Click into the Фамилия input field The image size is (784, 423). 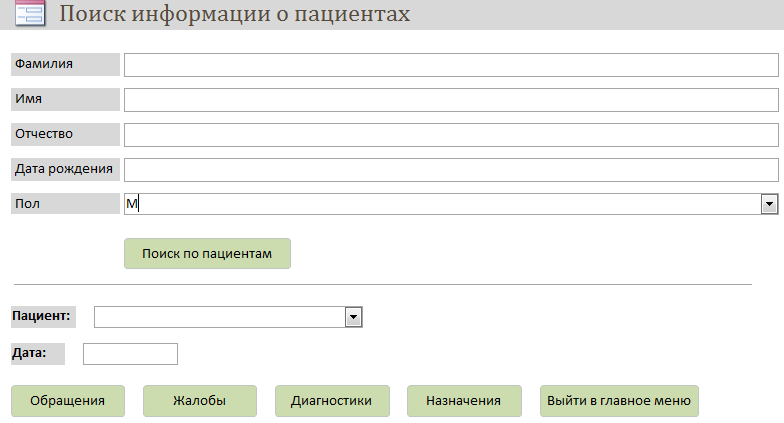coord(451,65)
